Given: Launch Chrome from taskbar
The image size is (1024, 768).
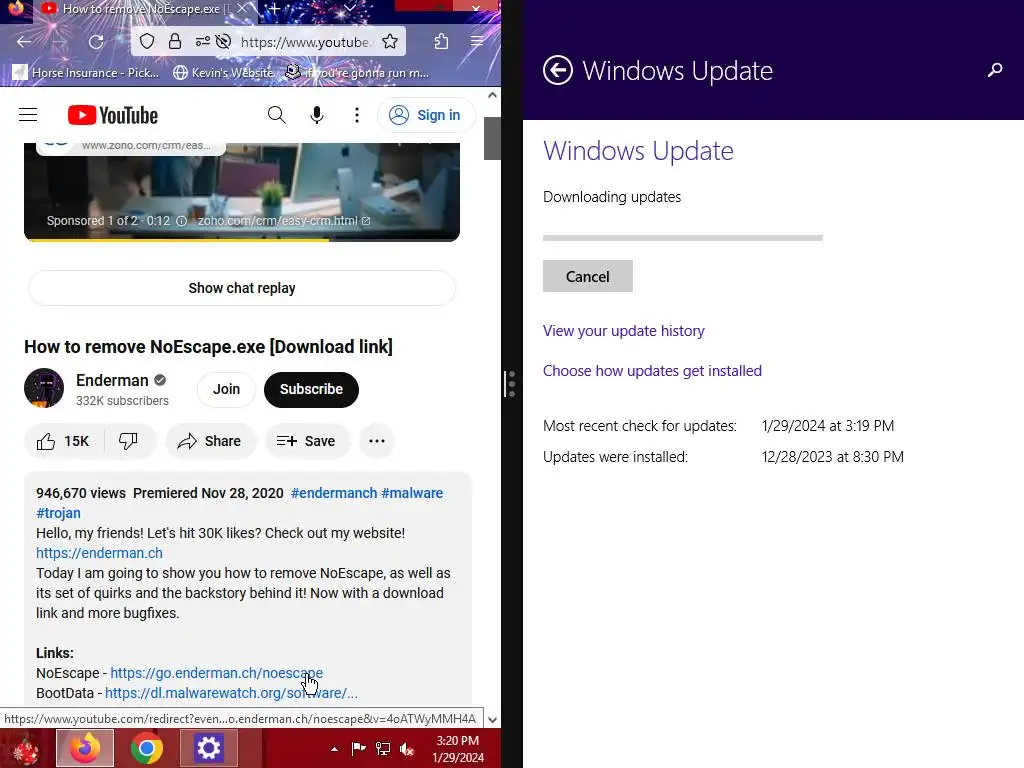Looking at the screenshot, I should pyautogui.click(x=146, y=748).
